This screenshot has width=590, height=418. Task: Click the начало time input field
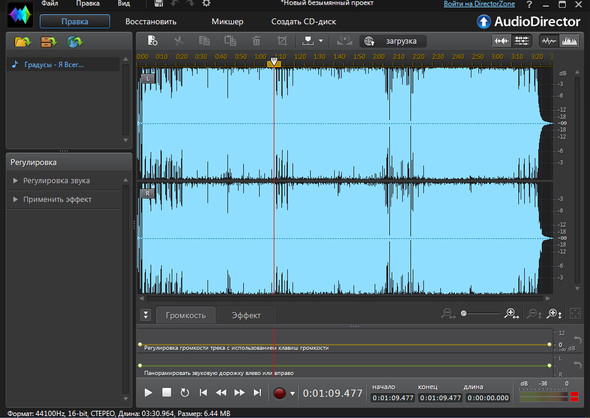[x=393, y=398]
